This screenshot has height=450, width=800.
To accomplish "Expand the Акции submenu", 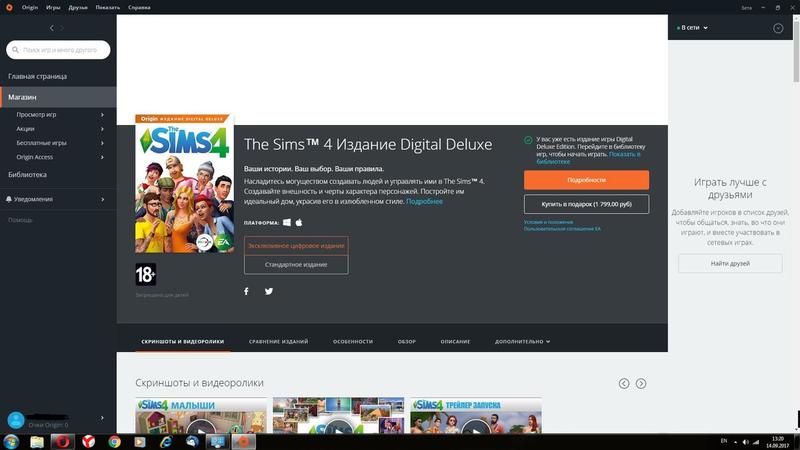I will click(x=103, y=129).
